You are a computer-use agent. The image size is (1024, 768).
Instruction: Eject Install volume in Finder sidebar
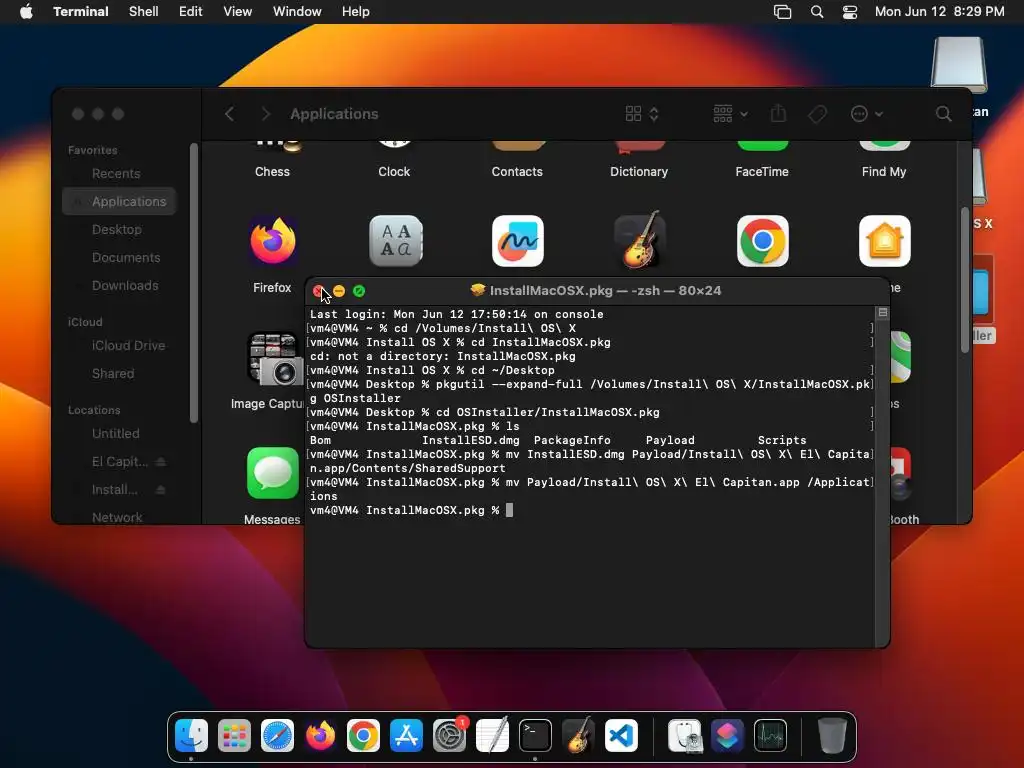pos(161,490)
